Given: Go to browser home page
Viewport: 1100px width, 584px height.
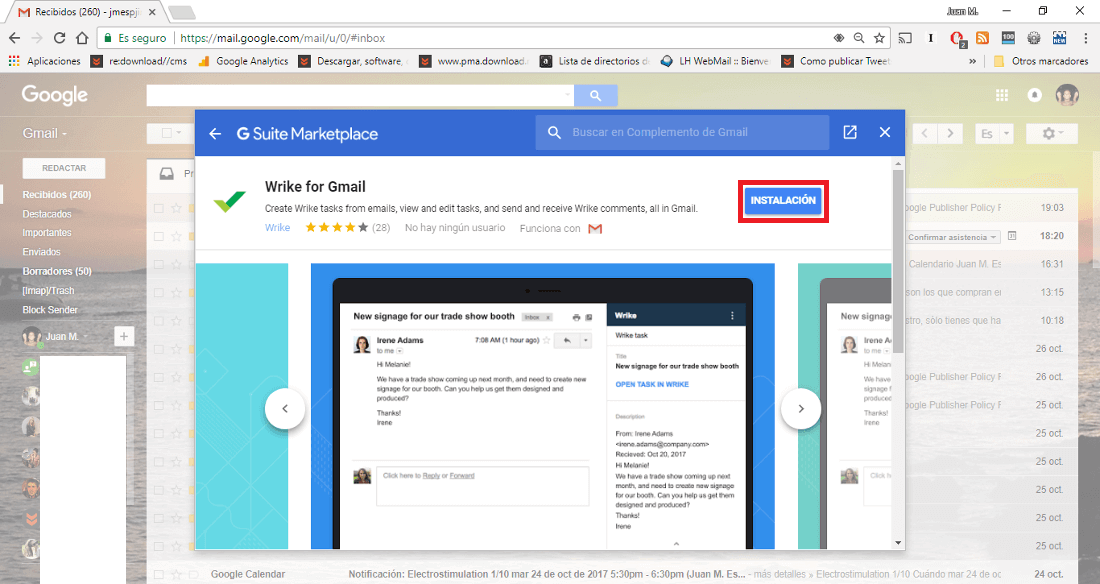Looking at the screenshot, I should point(82,38).
